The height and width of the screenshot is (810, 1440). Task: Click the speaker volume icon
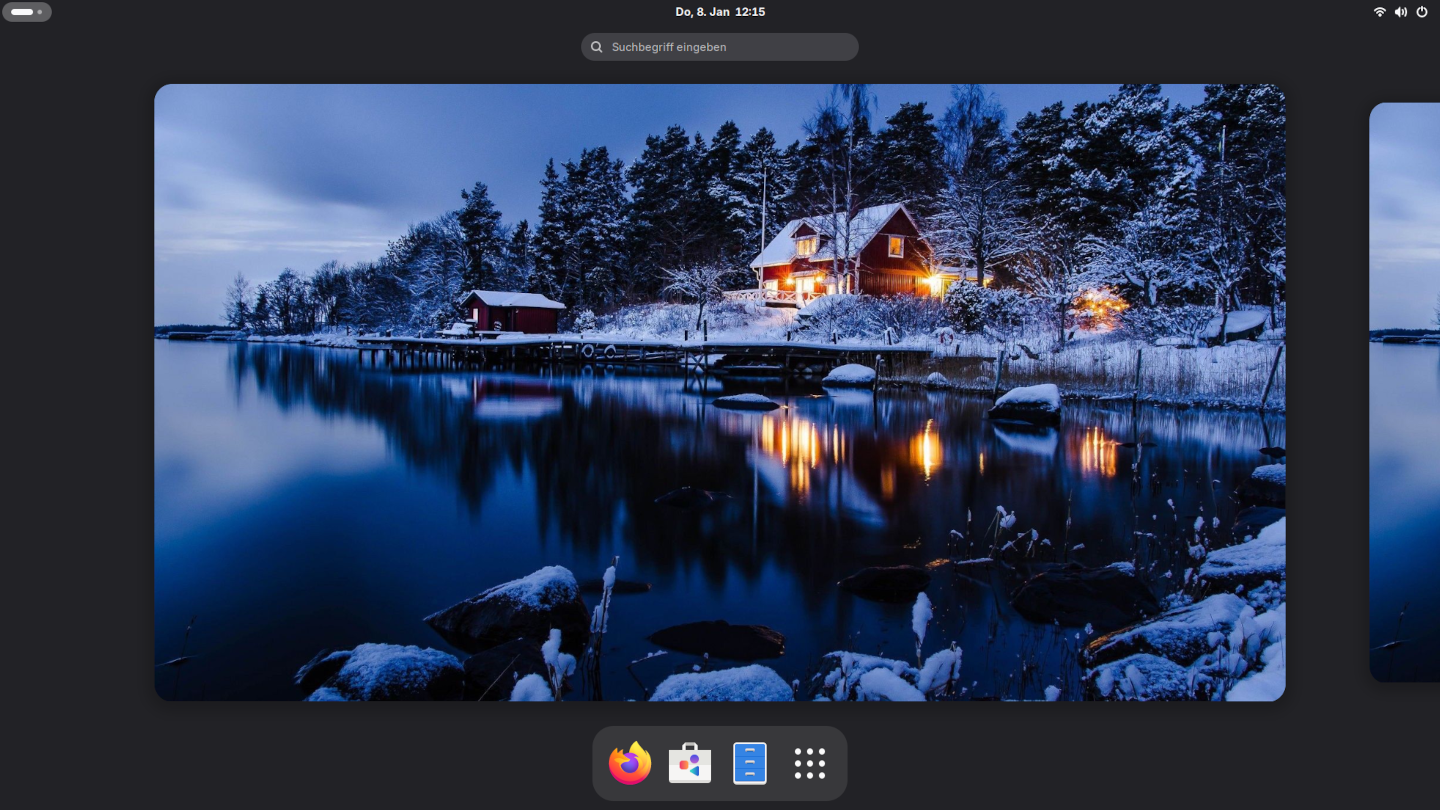tap(1401, 12)
